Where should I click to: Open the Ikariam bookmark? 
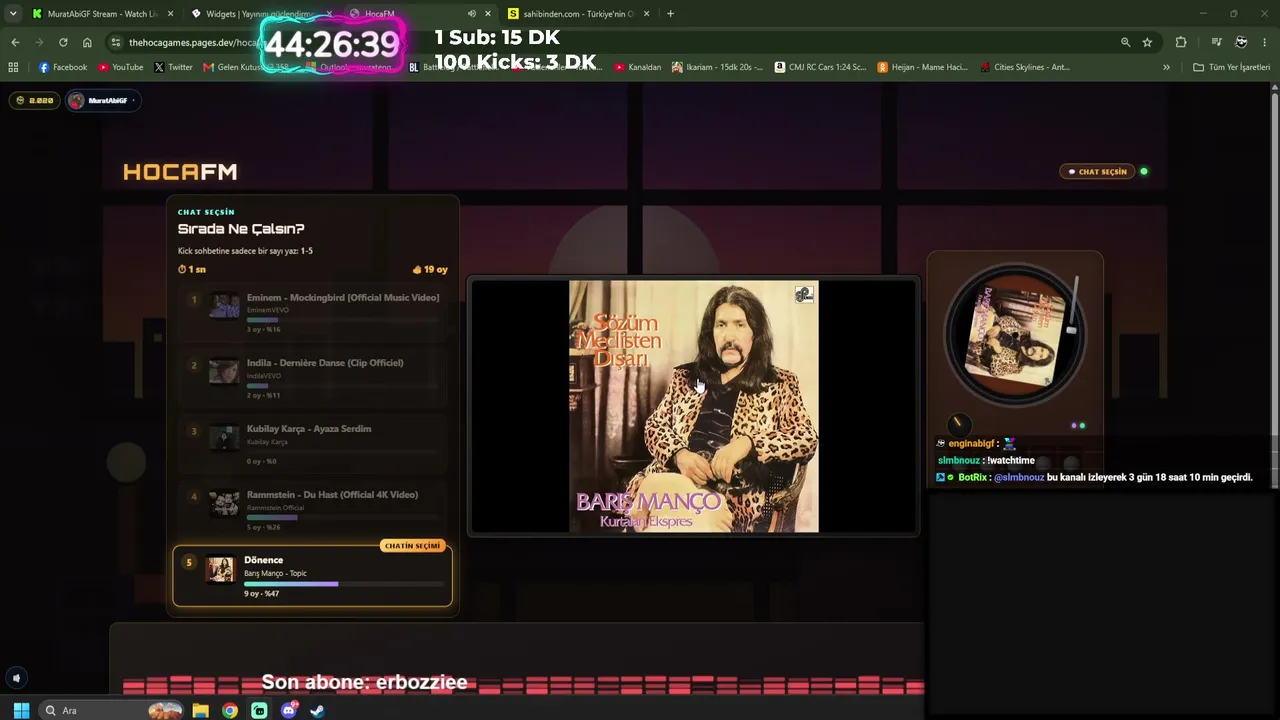coord(717,67)
